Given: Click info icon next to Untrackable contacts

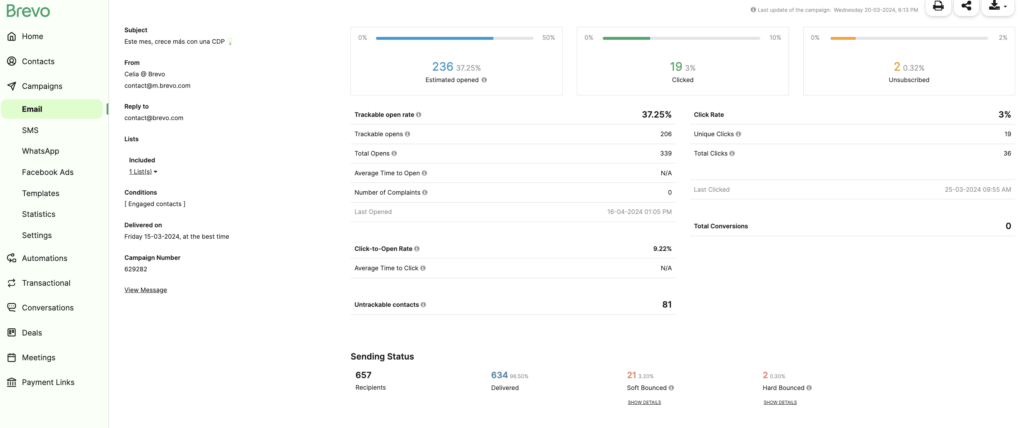Looking at the screenshot, I should click(x=424, y=305).
